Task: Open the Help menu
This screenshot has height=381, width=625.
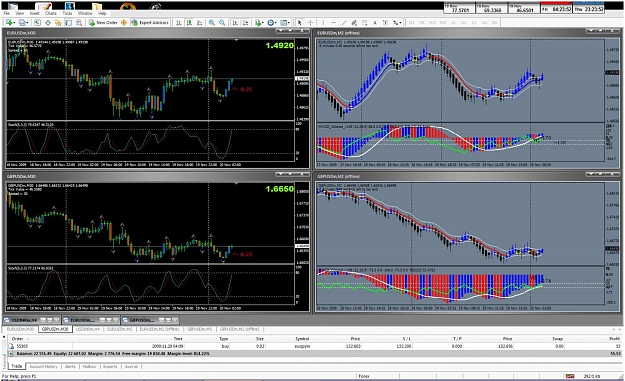Action: pos(102,13)
